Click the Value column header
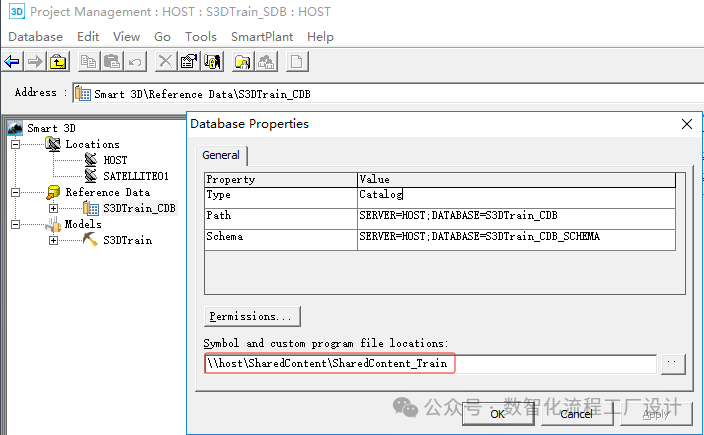The image size is (704, 435). point(516,180)
